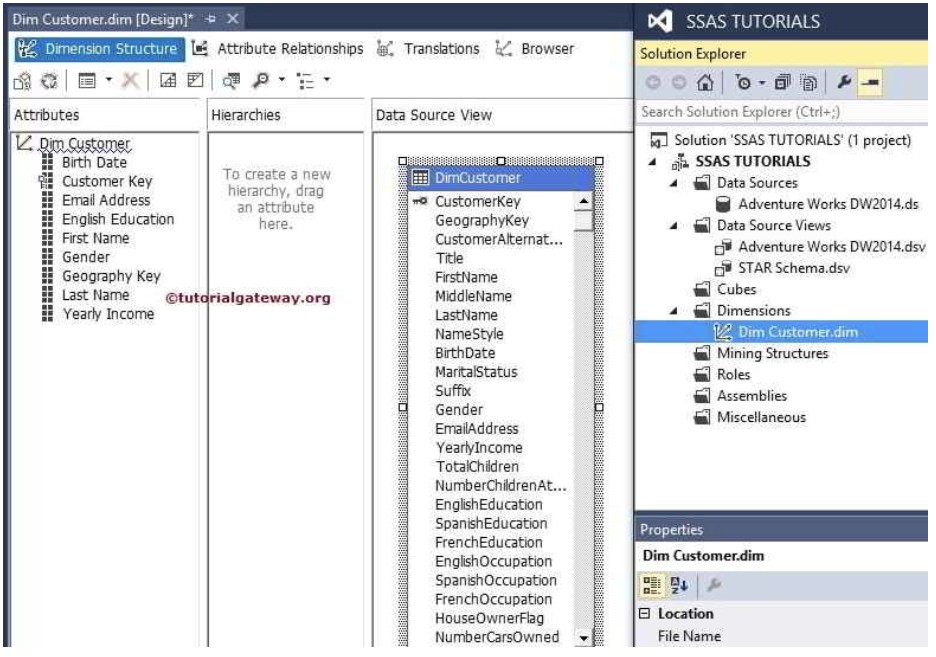The image size is (936, 657).
Task: Open the Browser tab
Action: coord(535,49)
